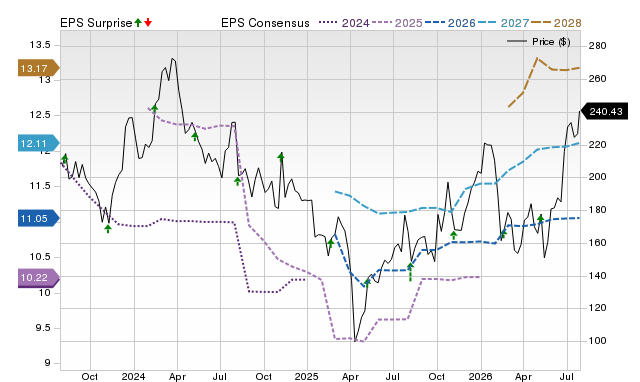Viewport: 640px width, 382px height.
Task: Click the first green surprise arrow at chart's left edge
Action: point(64,159)
